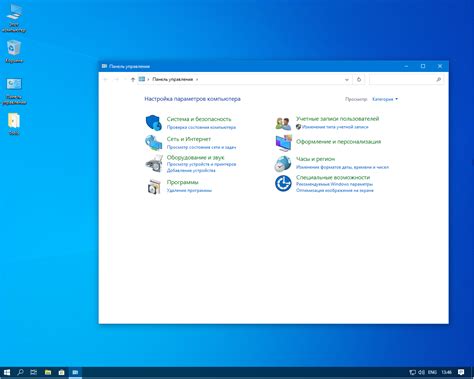Open File Explorer from taskbar
This screenshot has height=379, width=474.
pos(48,372)
